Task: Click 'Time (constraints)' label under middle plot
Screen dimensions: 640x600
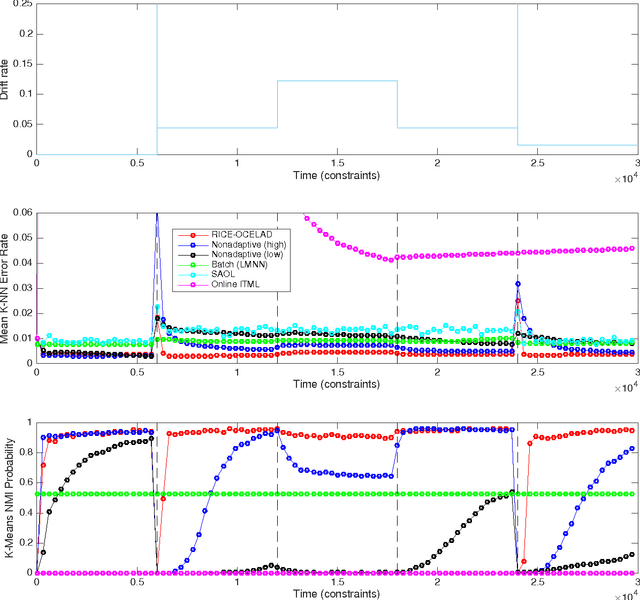Action: (x=337, y=384)
